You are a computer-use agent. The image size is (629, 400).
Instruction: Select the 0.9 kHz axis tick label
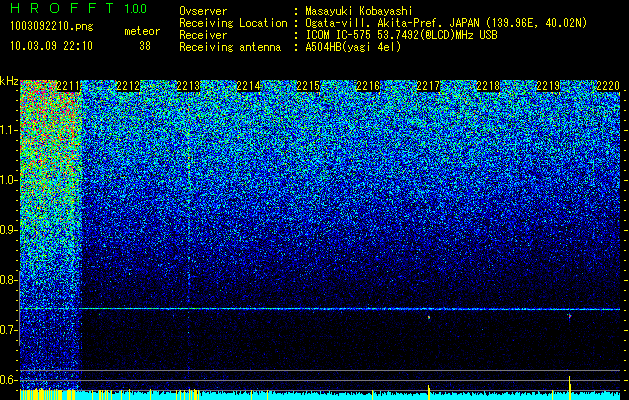(x=8, y=230)
